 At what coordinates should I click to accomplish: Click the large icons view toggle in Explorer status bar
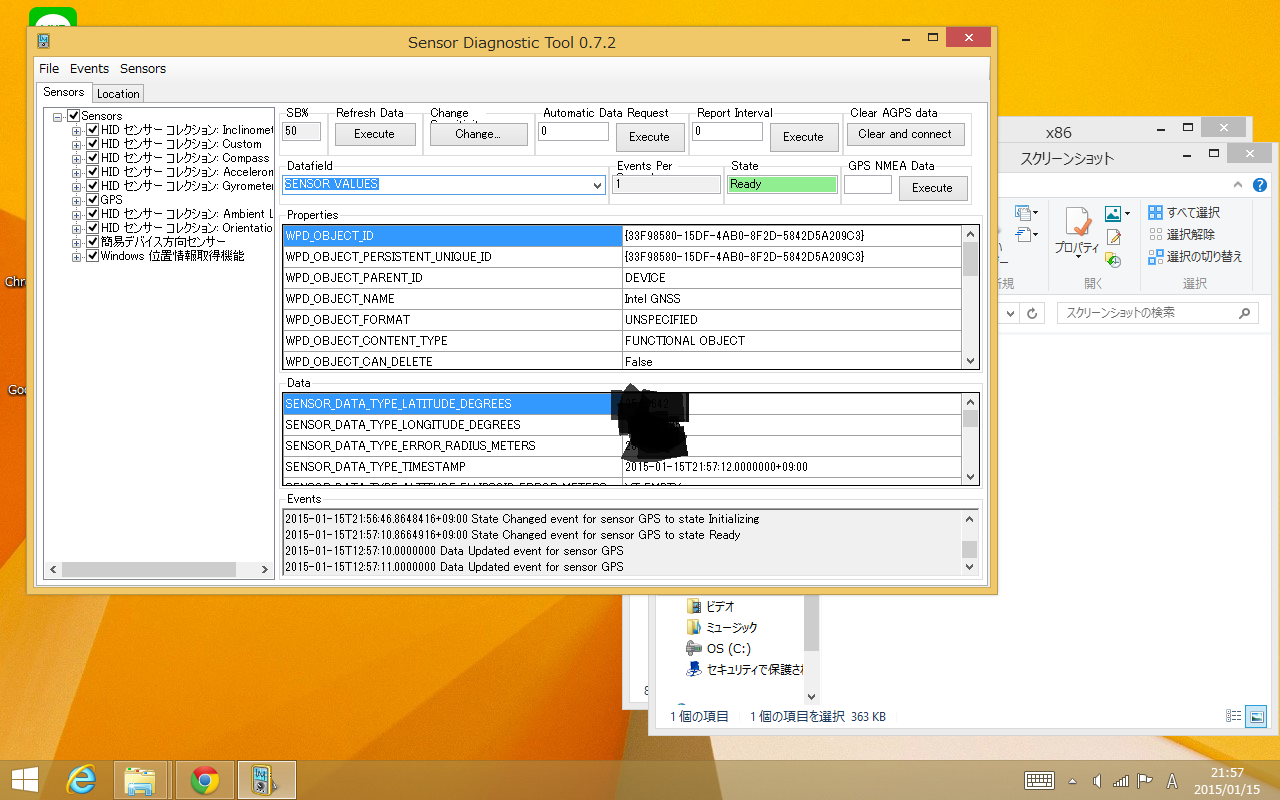tap(1256, 716)
